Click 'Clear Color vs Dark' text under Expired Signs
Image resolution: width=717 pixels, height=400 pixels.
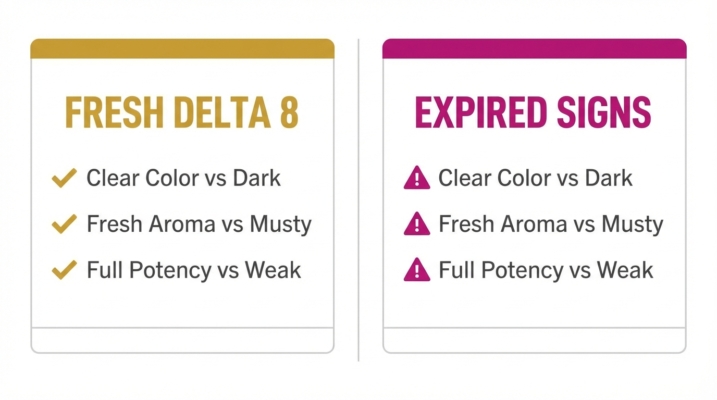pyautogui.click(x=535, y=179)
